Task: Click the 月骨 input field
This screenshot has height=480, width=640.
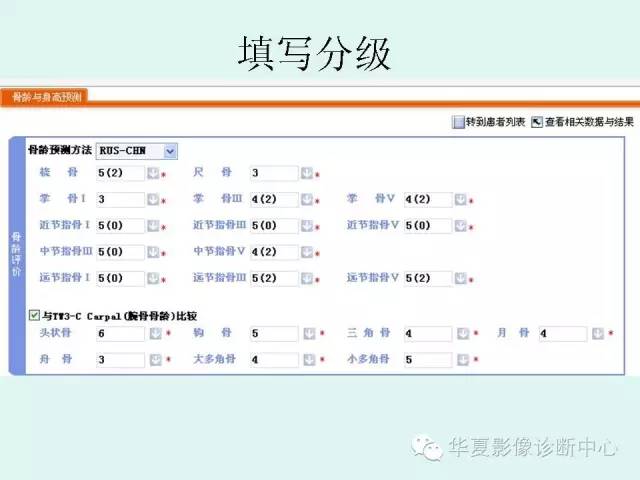Action: pyautogui.click(x=563, y=334)
